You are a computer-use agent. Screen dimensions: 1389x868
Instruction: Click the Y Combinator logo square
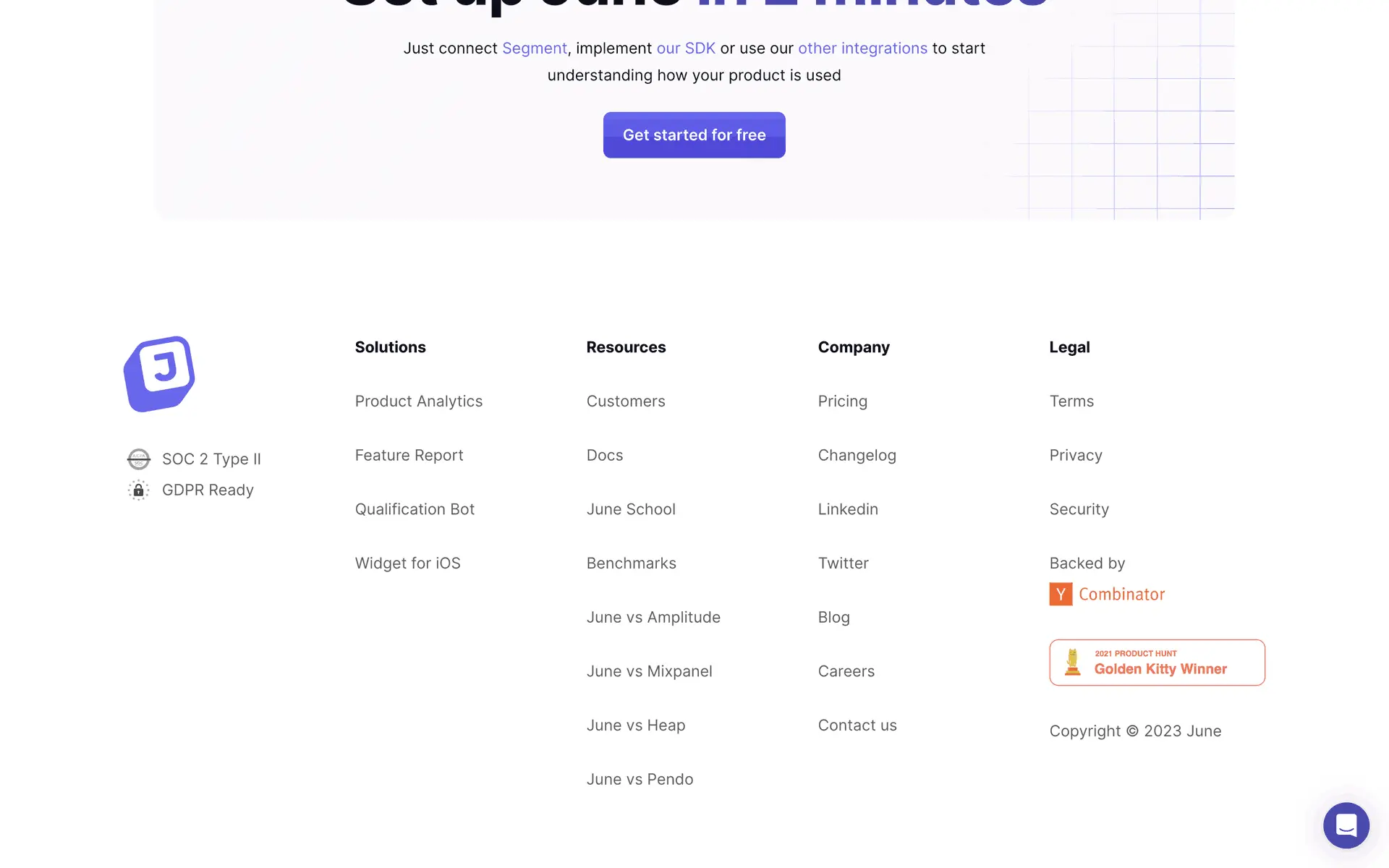[1061, 595]
